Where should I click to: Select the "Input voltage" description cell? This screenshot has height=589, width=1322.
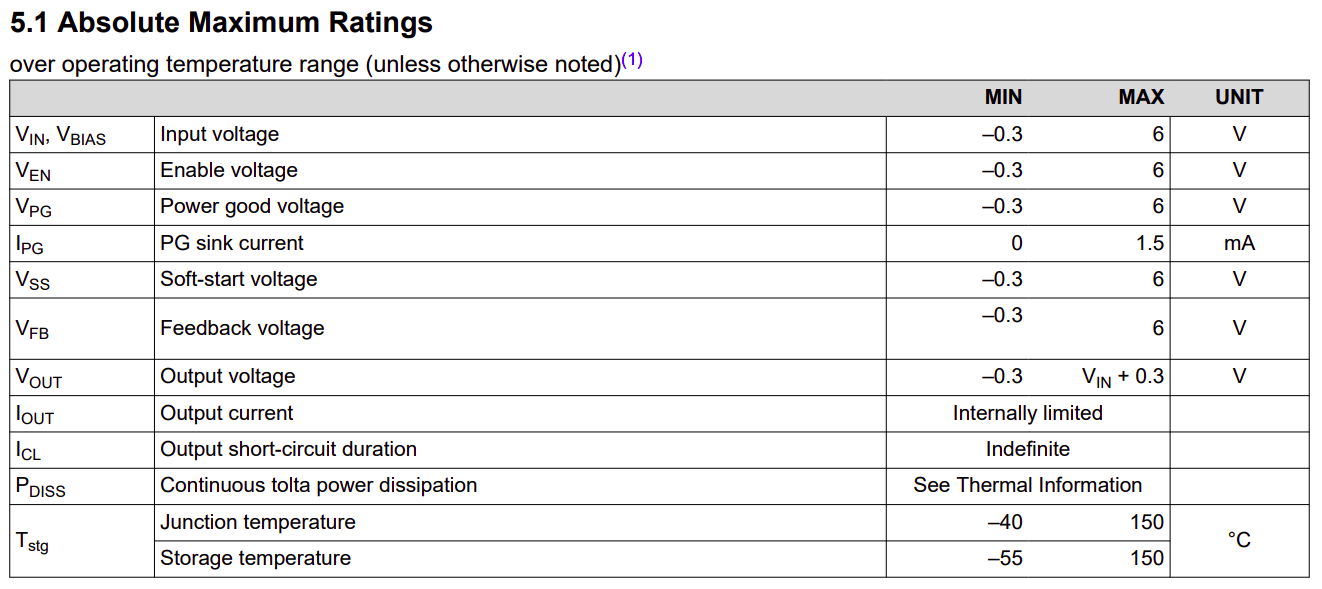tap(220, 134)
